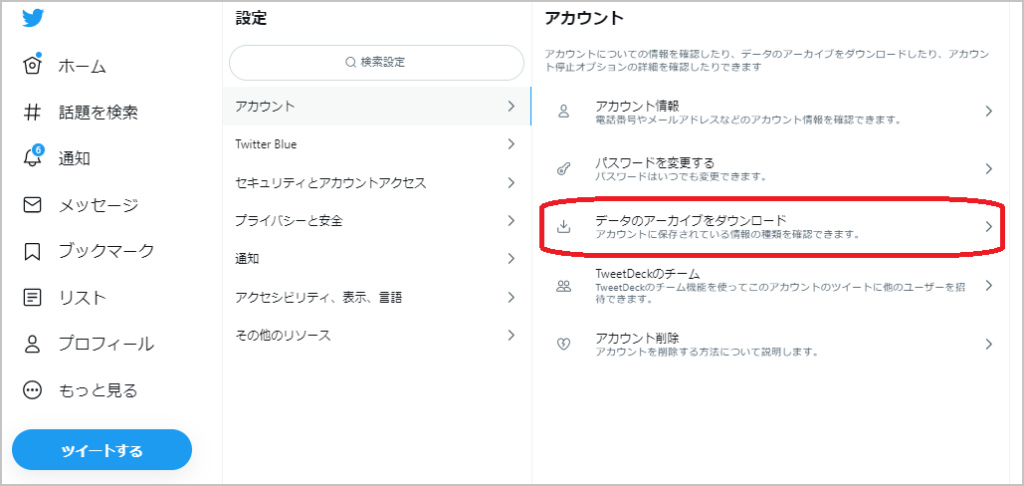Select 通知 in the settings list
The image size is (1024, 486).
[x=377, y=259]
